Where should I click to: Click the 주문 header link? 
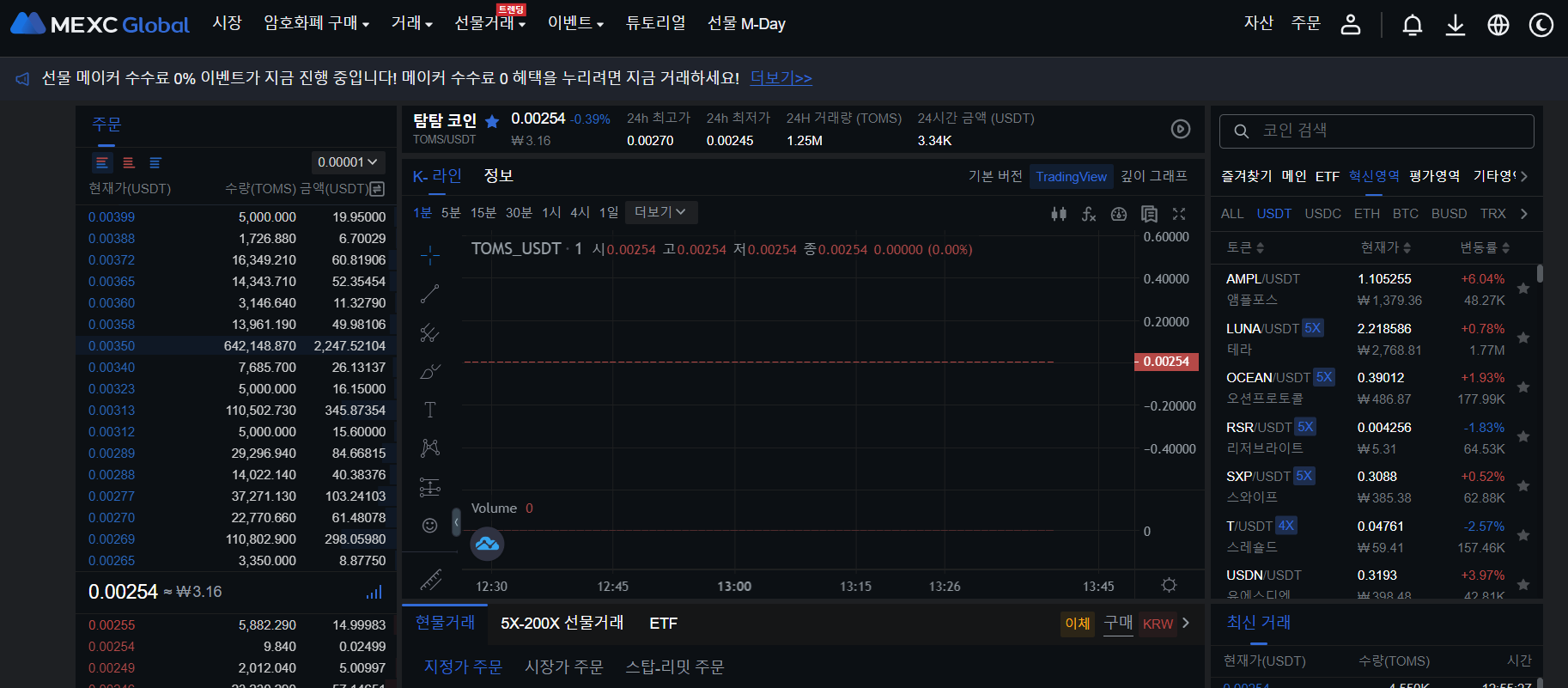click(1306, 23)
